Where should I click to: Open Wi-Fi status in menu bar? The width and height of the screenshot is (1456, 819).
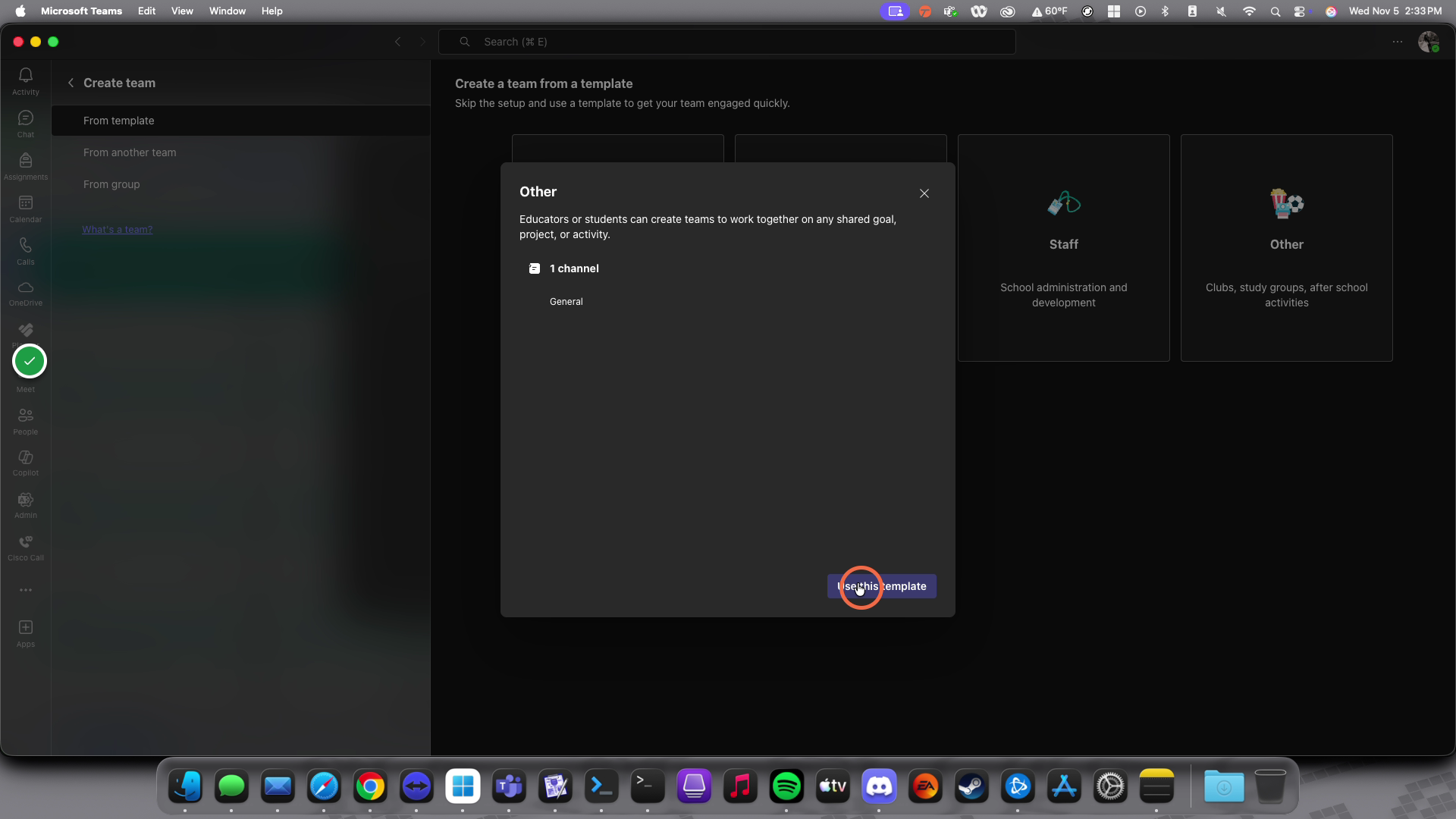[1249, 11]
